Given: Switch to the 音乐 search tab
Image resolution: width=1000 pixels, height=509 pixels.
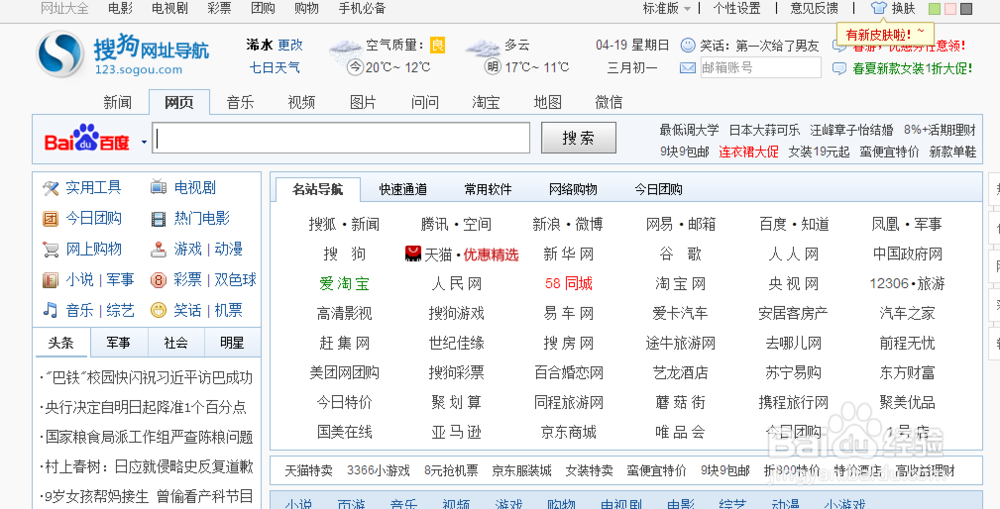Looking at the screenshot, I should [240, 103].
